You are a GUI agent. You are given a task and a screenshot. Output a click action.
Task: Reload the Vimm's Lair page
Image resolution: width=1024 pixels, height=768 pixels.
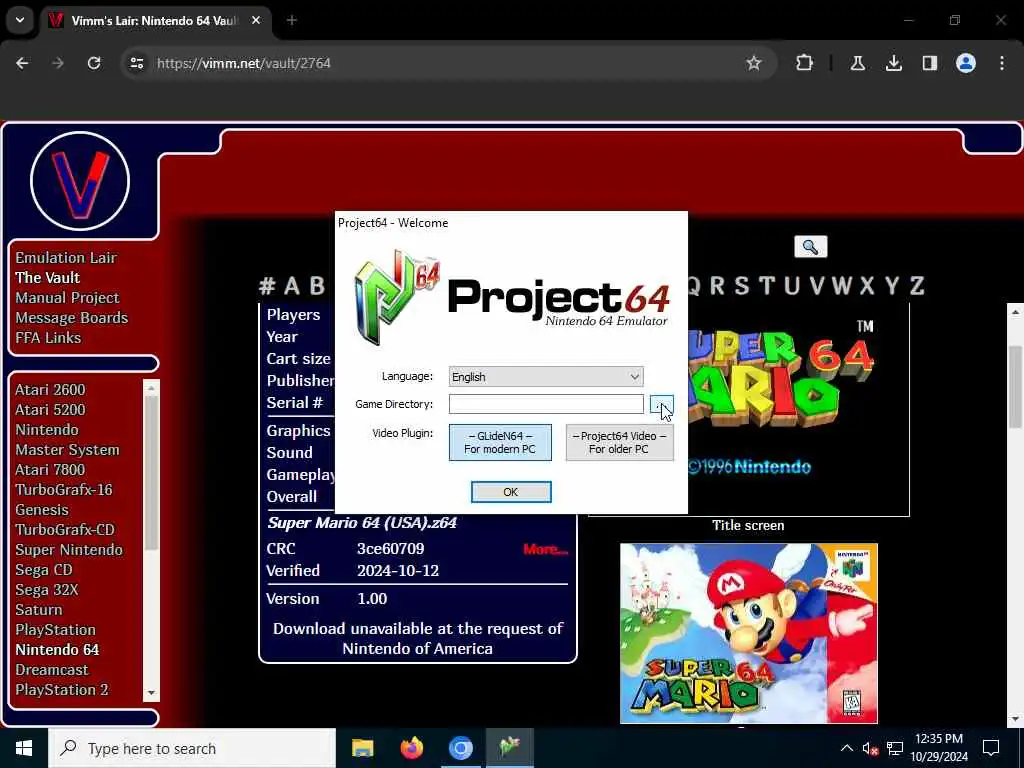pyautogui.click(x=94, y=63)
